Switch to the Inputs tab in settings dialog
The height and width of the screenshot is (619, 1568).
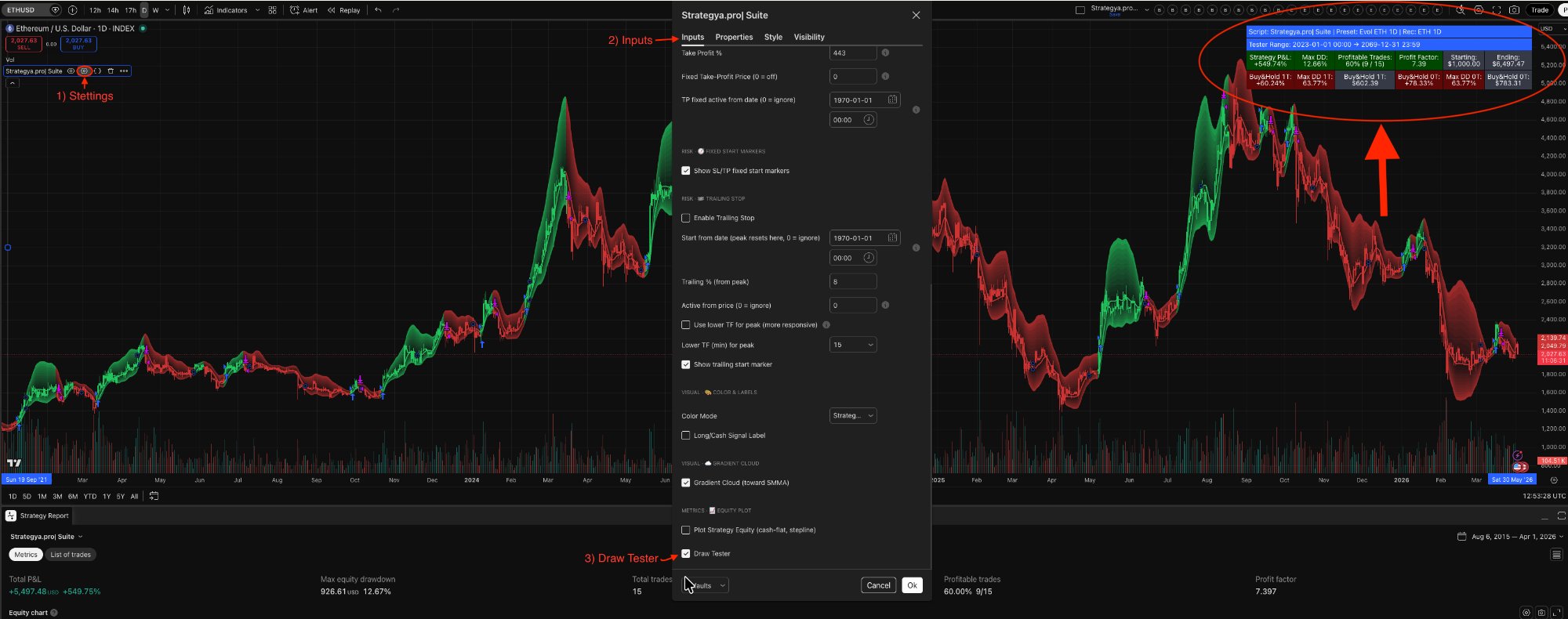click(692, 37)
